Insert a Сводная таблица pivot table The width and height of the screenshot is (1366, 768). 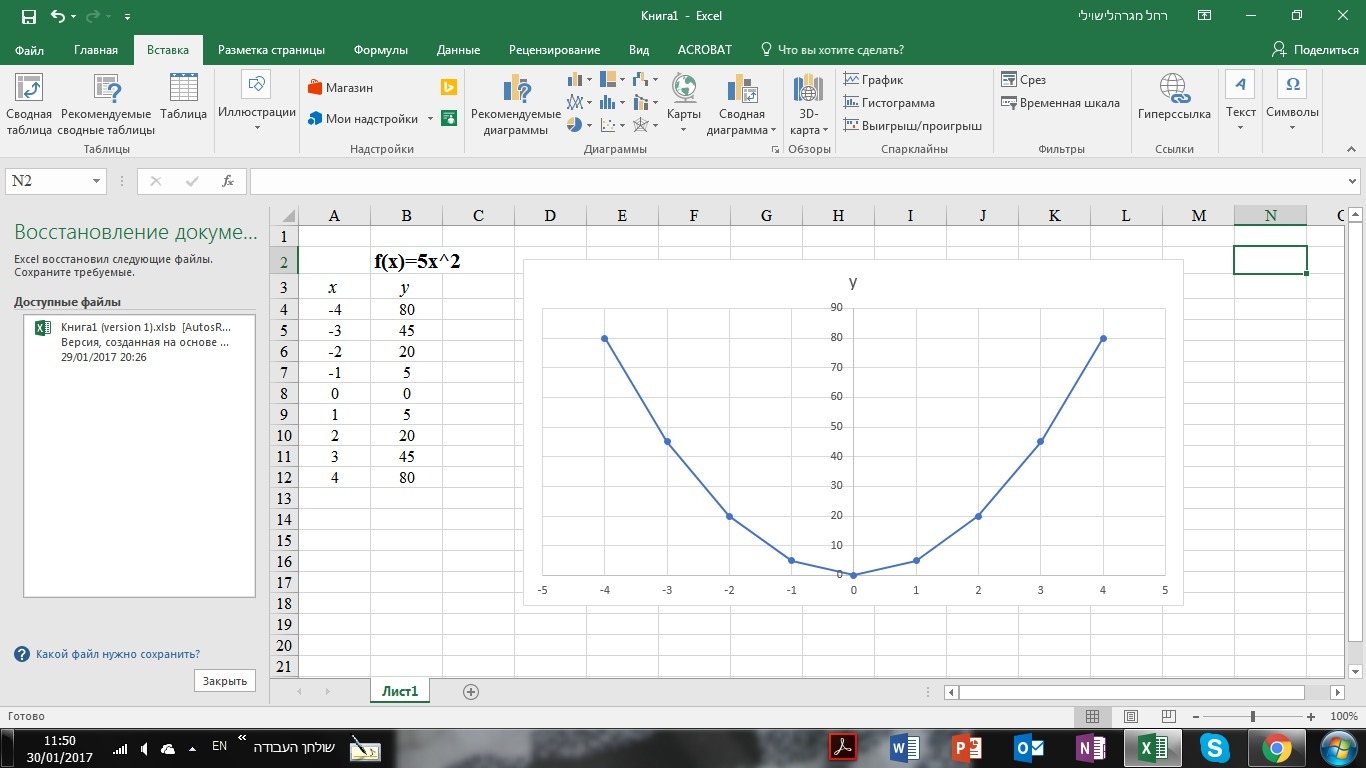(x=28, y=104)
